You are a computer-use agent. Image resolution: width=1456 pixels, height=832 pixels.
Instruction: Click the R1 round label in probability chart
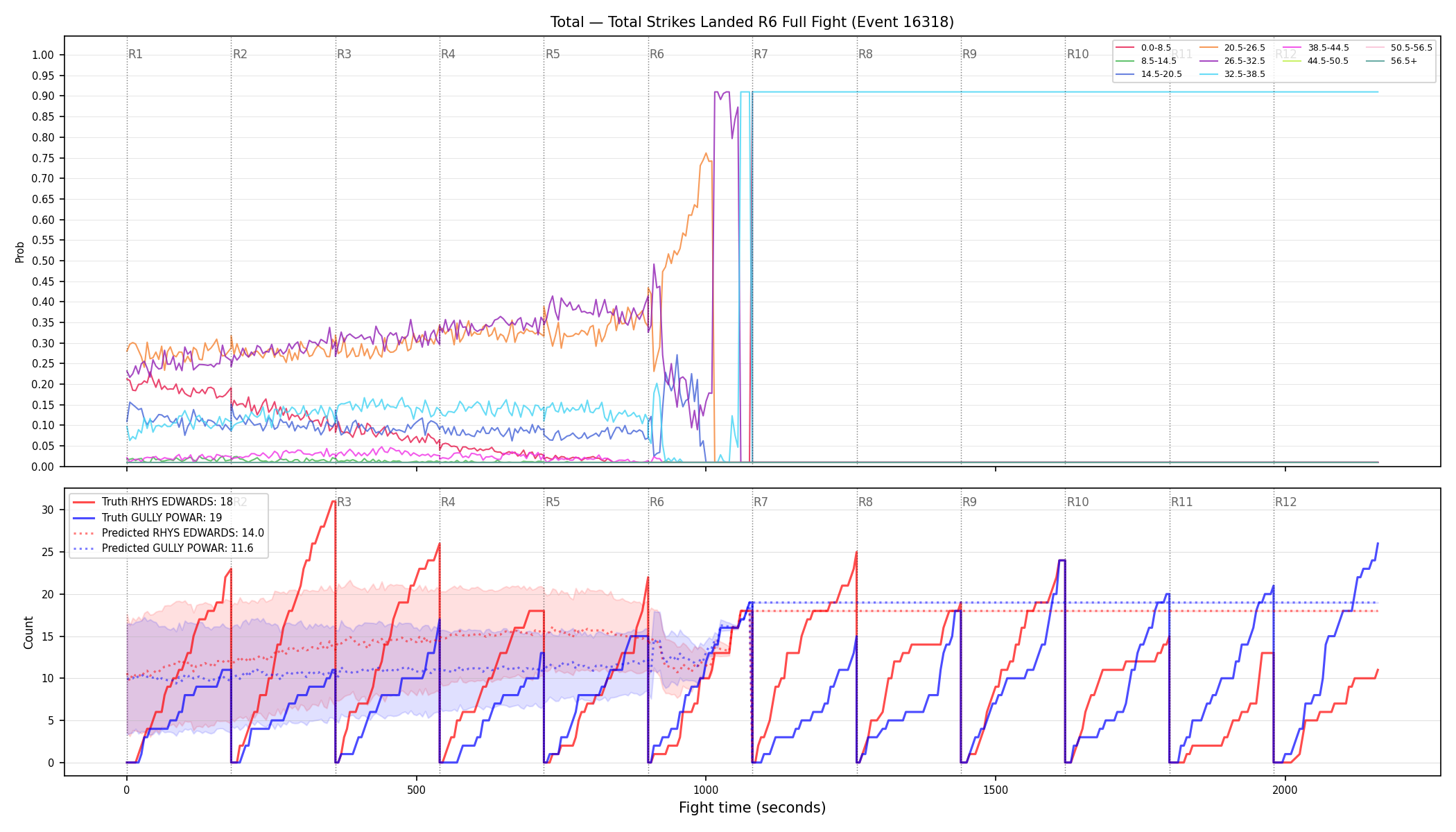pos(135,54)
